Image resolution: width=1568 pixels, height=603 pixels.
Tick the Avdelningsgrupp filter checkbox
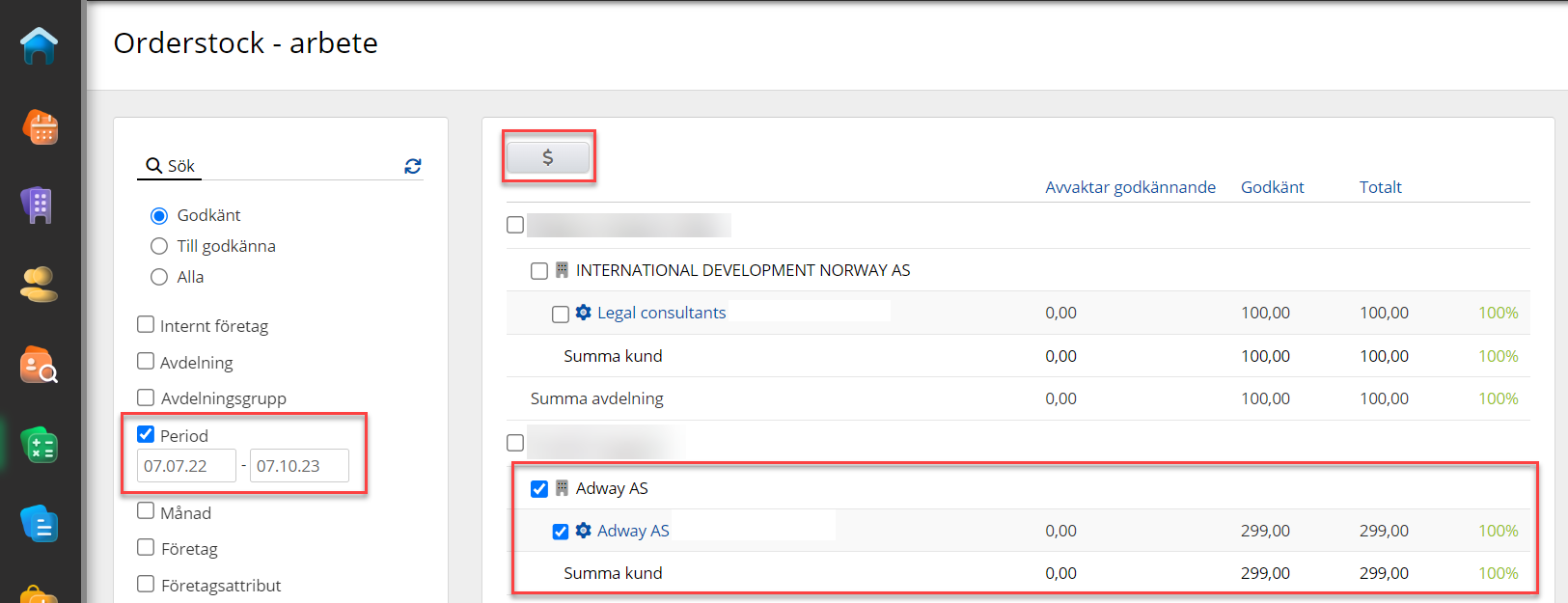(146, 397)
